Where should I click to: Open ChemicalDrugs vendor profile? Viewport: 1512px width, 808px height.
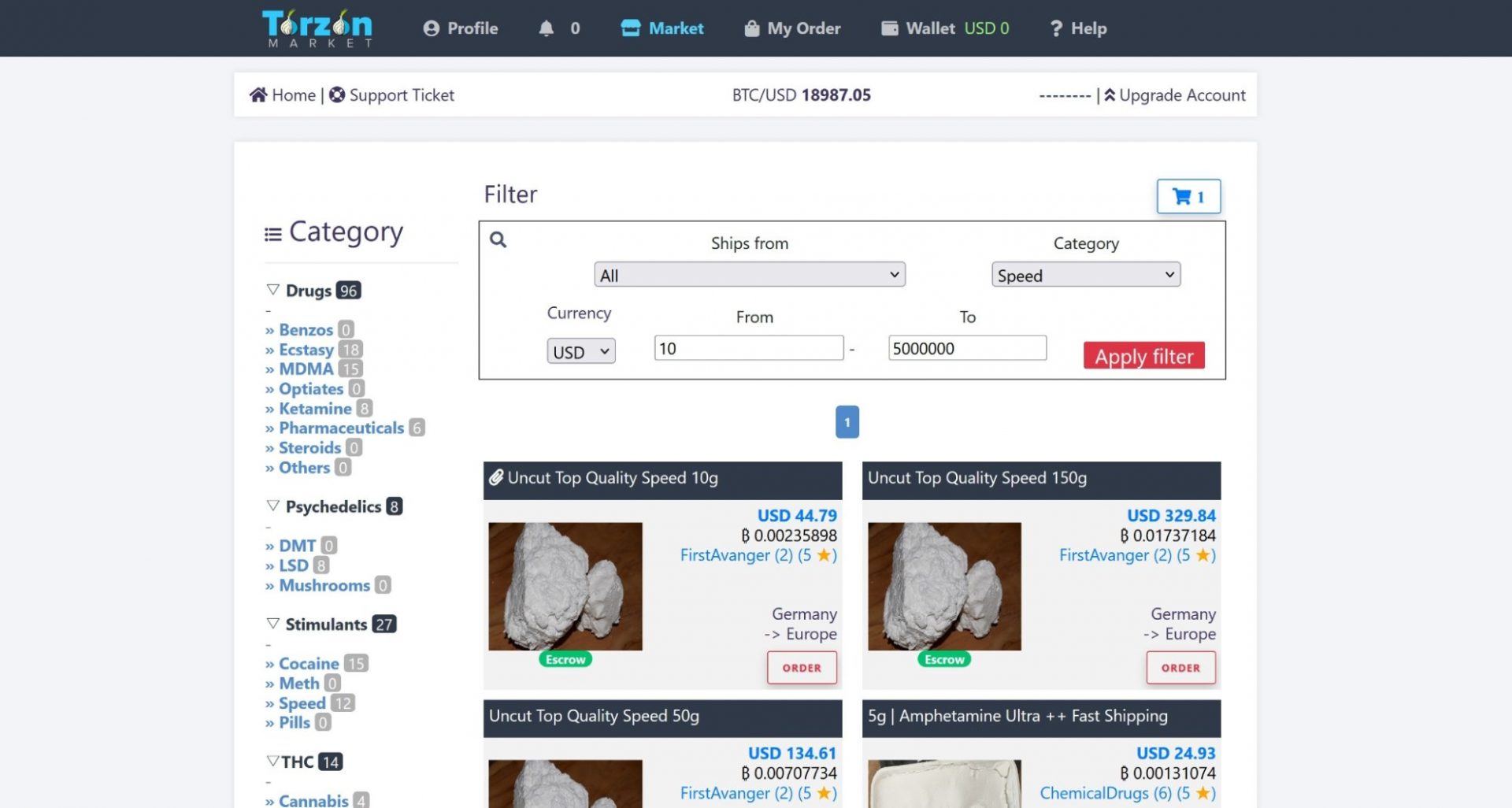click(x=1128, y=793)
